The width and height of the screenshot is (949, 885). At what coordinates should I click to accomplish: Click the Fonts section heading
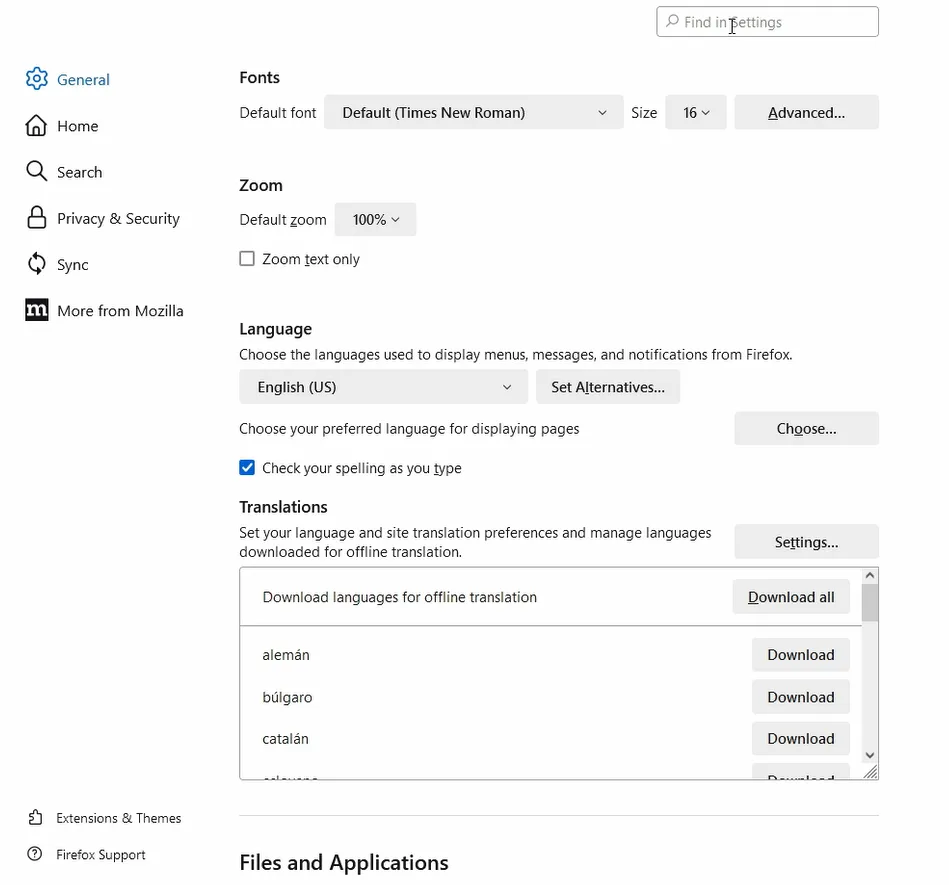260,77
